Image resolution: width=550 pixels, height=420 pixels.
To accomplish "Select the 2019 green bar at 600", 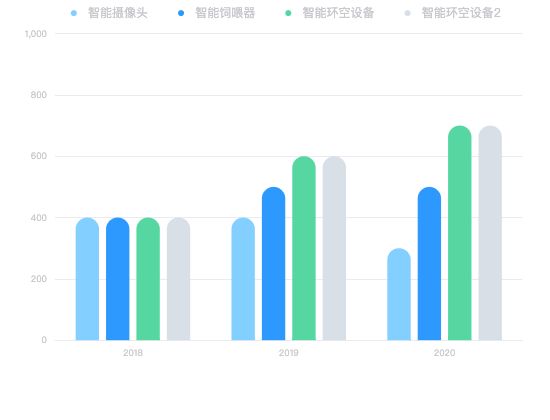I will [304, 248].
